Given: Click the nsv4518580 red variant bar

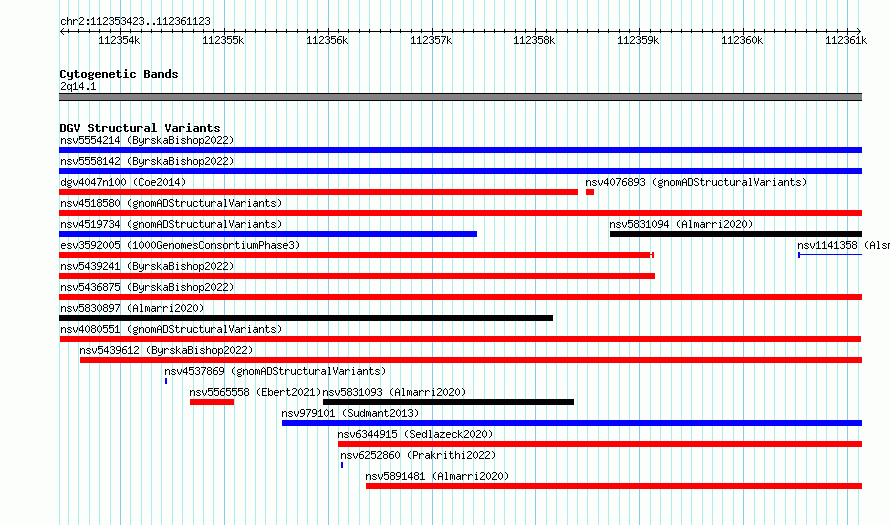Looking at the screenshot, I should click(x=460, y=213).
